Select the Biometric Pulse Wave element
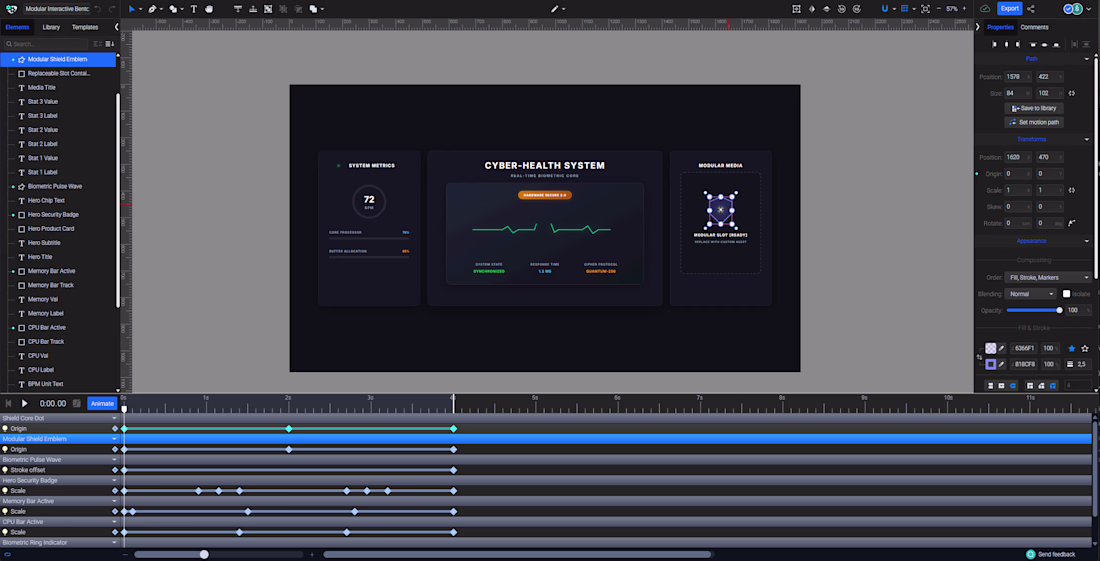This screenshot has width=1100, height=561. [x=55, y=187]
